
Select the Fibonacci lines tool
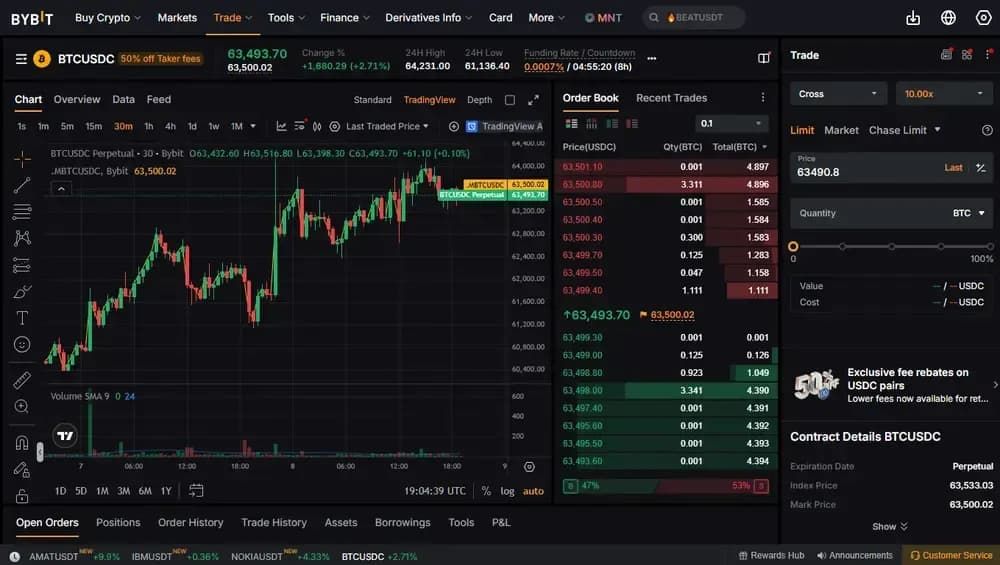pyautogui.click(x=22, y=212)
